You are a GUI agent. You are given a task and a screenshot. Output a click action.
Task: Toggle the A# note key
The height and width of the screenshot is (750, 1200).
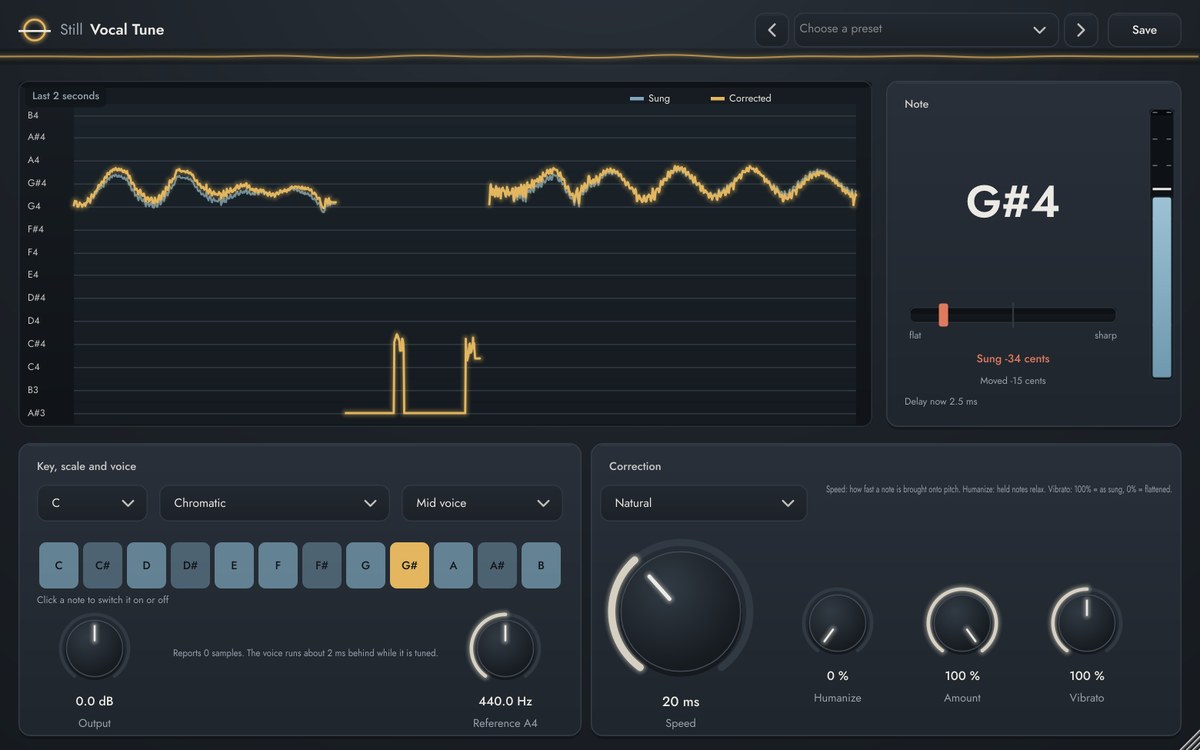click(x=497, y=566)
